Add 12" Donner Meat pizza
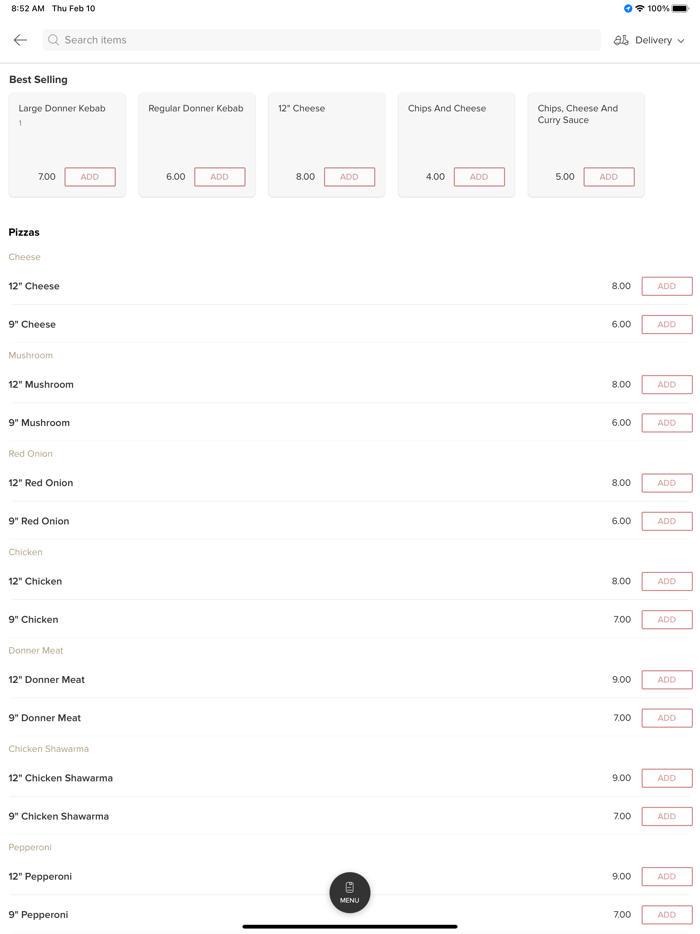This screenshot has width=700, height=934. pos(667,680)
